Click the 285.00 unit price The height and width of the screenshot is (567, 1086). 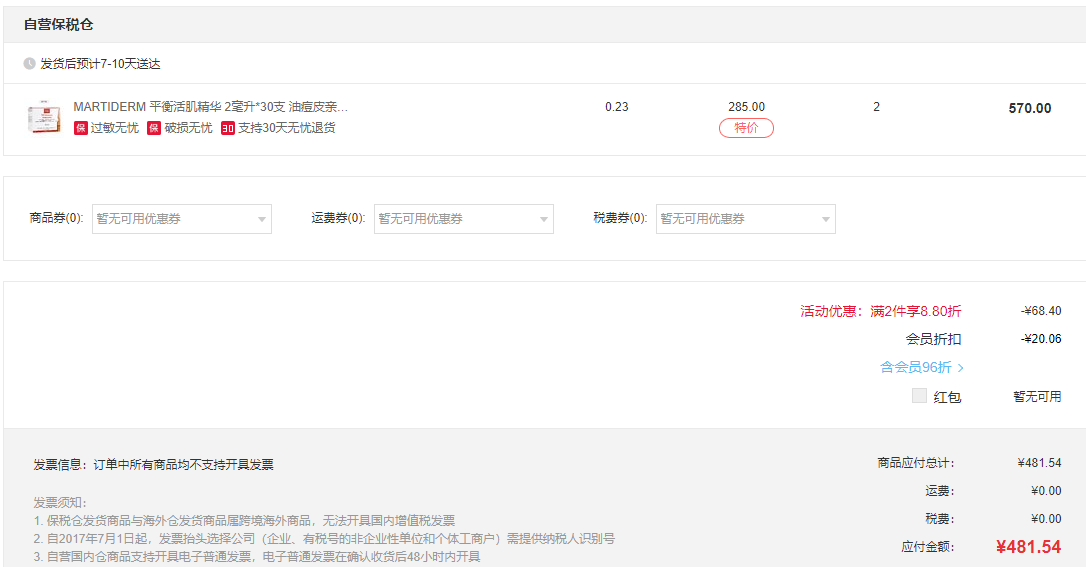coord(746,107)
